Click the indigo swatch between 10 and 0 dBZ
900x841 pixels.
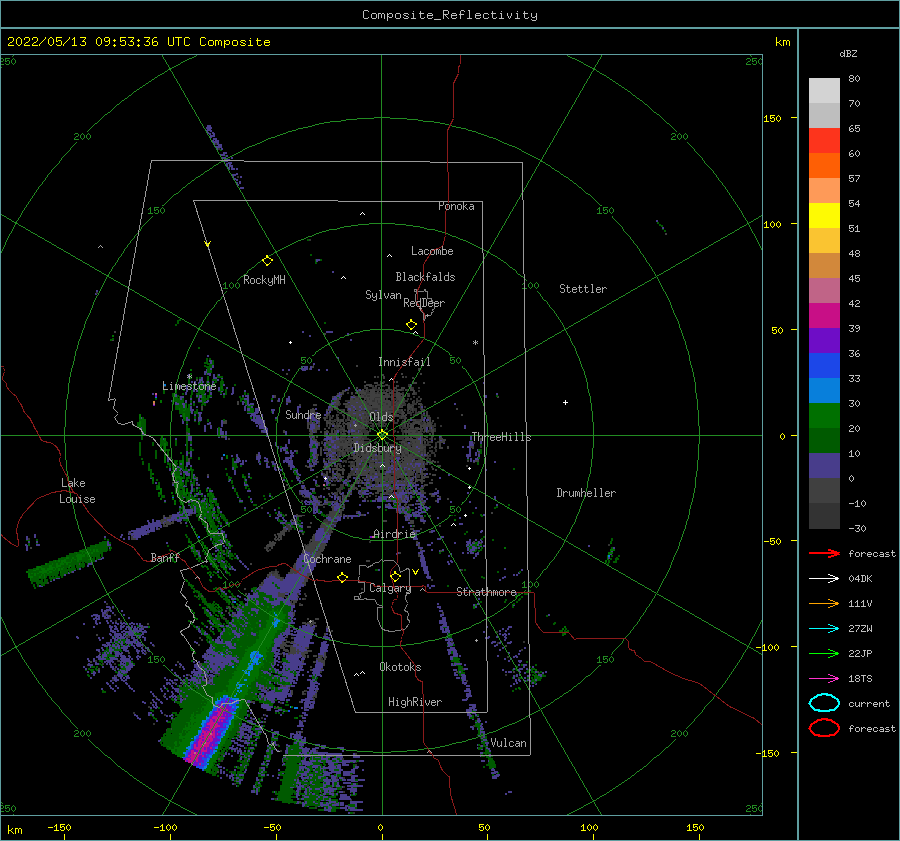(x=824, y=466)
